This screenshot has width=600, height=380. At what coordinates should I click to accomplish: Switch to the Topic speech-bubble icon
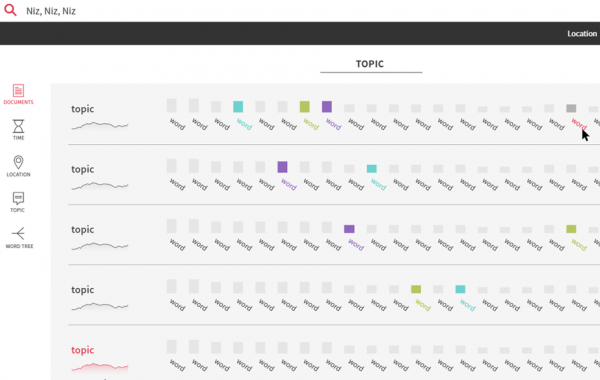[18, 202]
